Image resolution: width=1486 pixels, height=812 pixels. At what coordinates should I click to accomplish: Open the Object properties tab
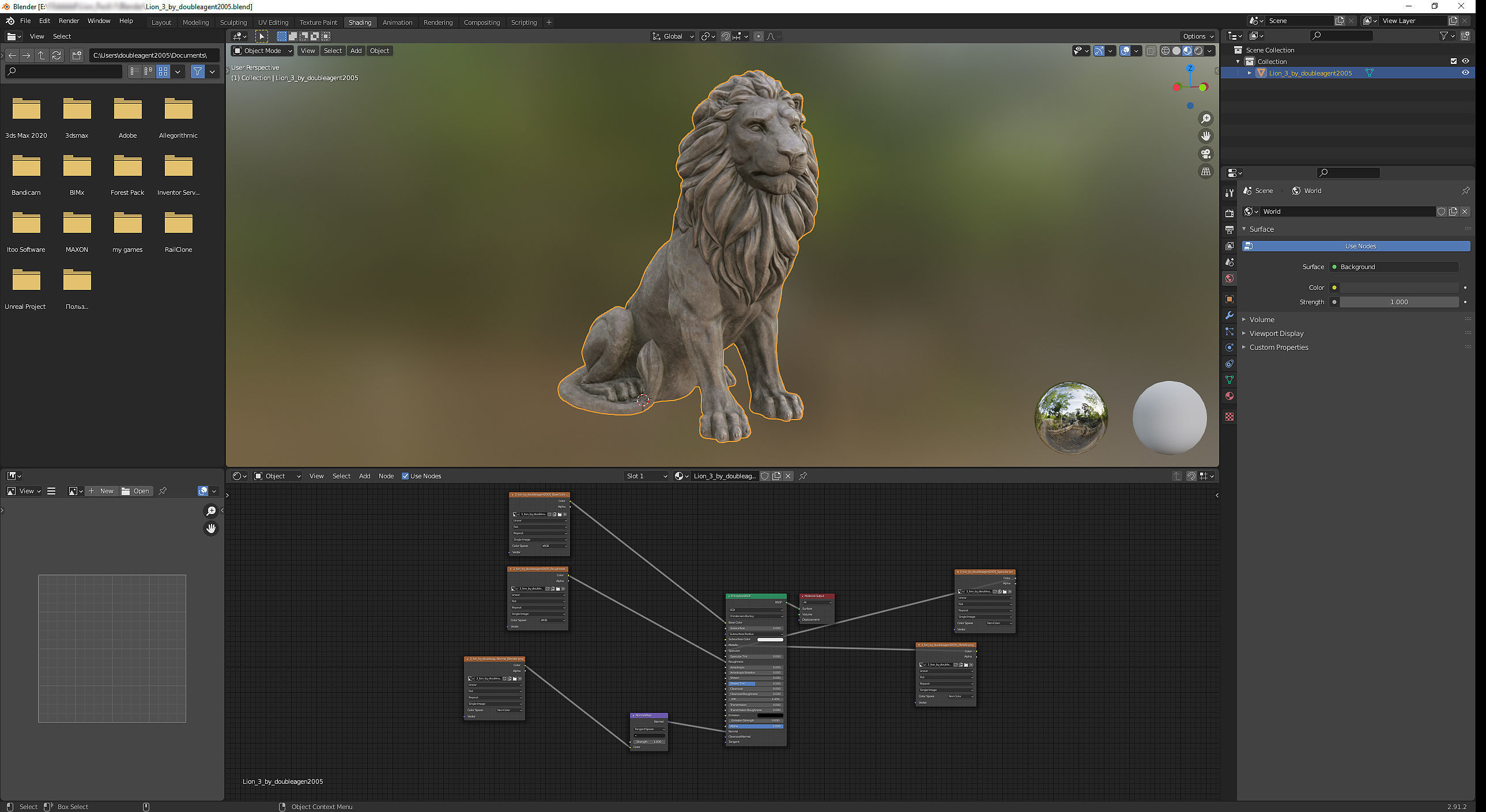pyautogui.click(x=1229, y=299)
